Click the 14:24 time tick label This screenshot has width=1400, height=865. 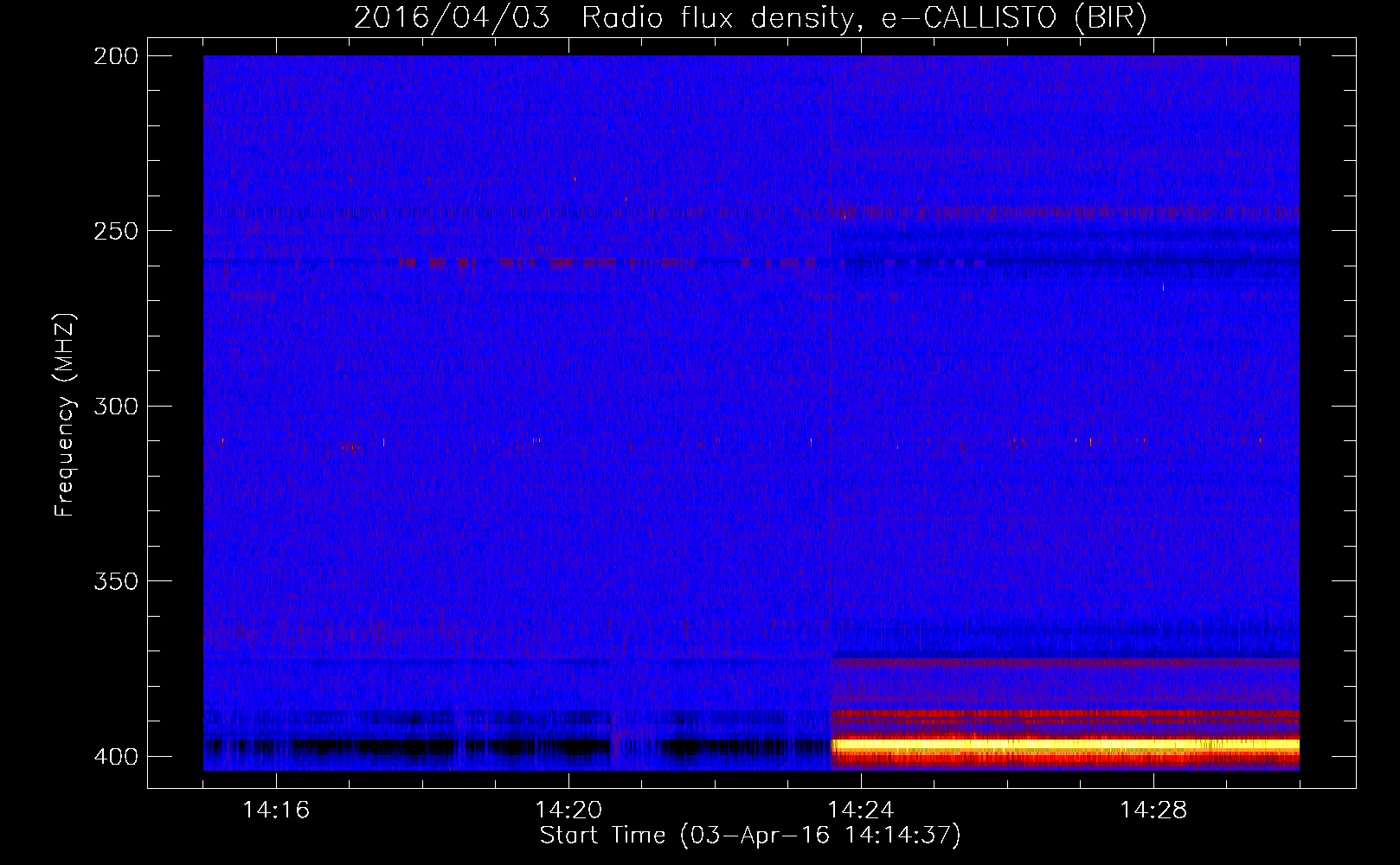tap(861, 810)
